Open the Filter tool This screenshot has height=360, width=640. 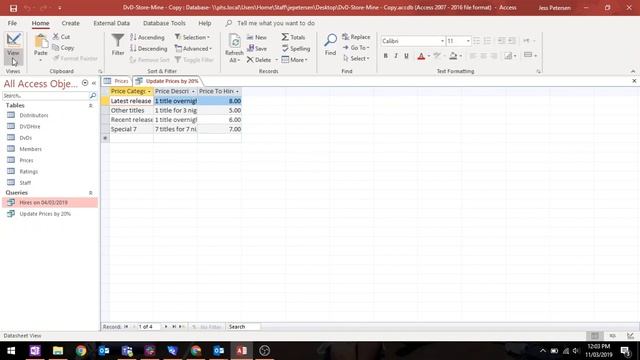coord(118,44)
